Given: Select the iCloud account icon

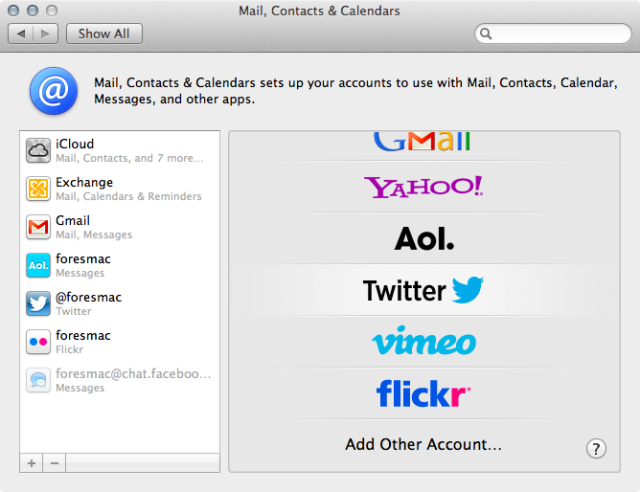Looking at the screenshot, I should coord(38,151).
